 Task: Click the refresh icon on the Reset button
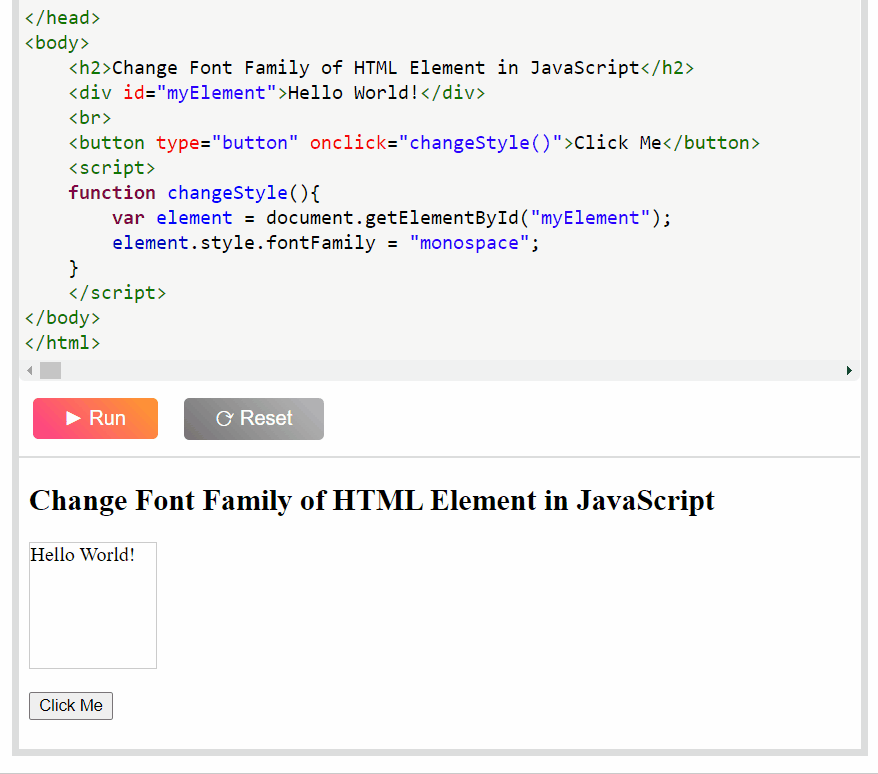[224, 418]
